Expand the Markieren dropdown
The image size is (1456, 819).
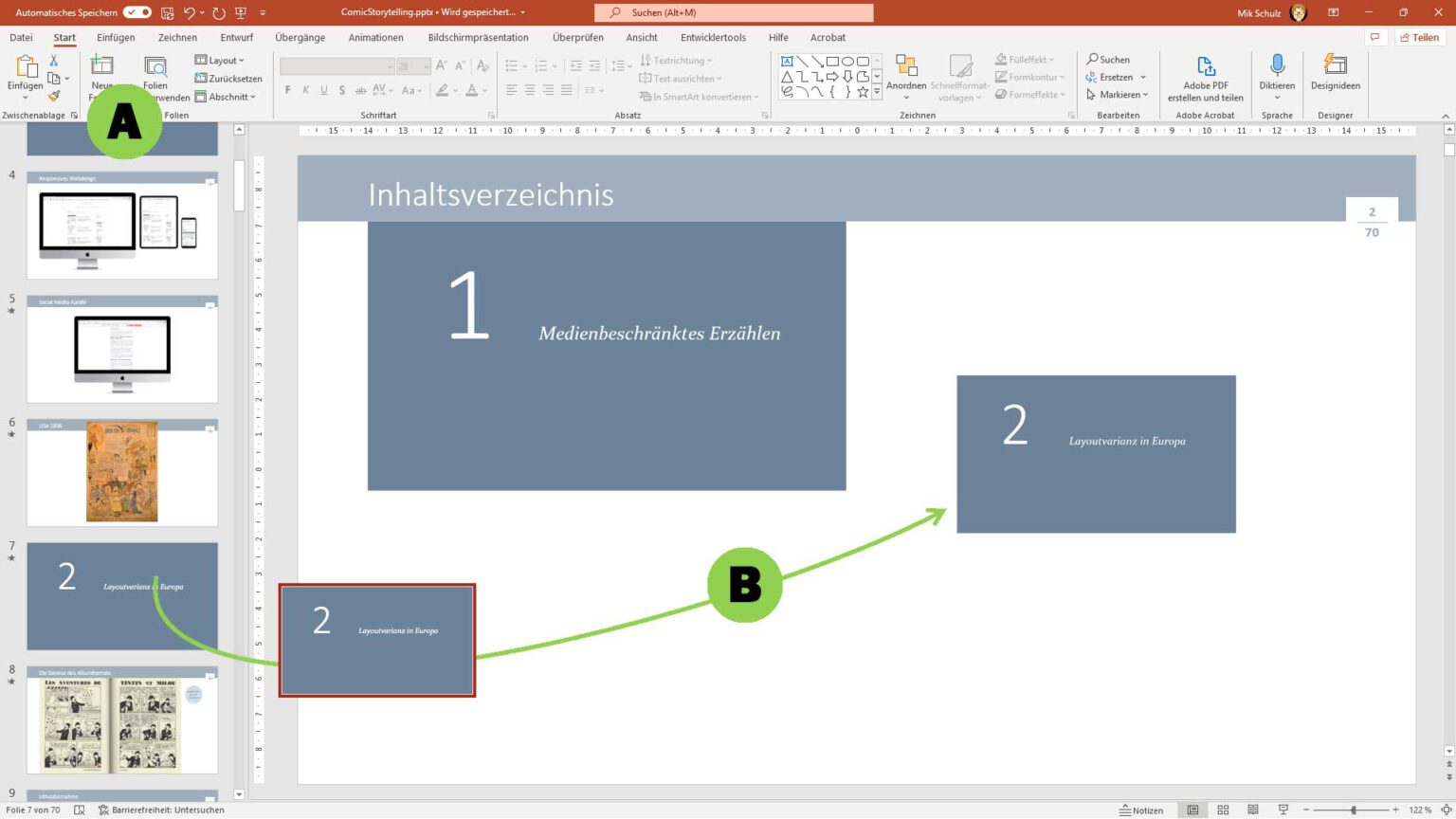1118,95
